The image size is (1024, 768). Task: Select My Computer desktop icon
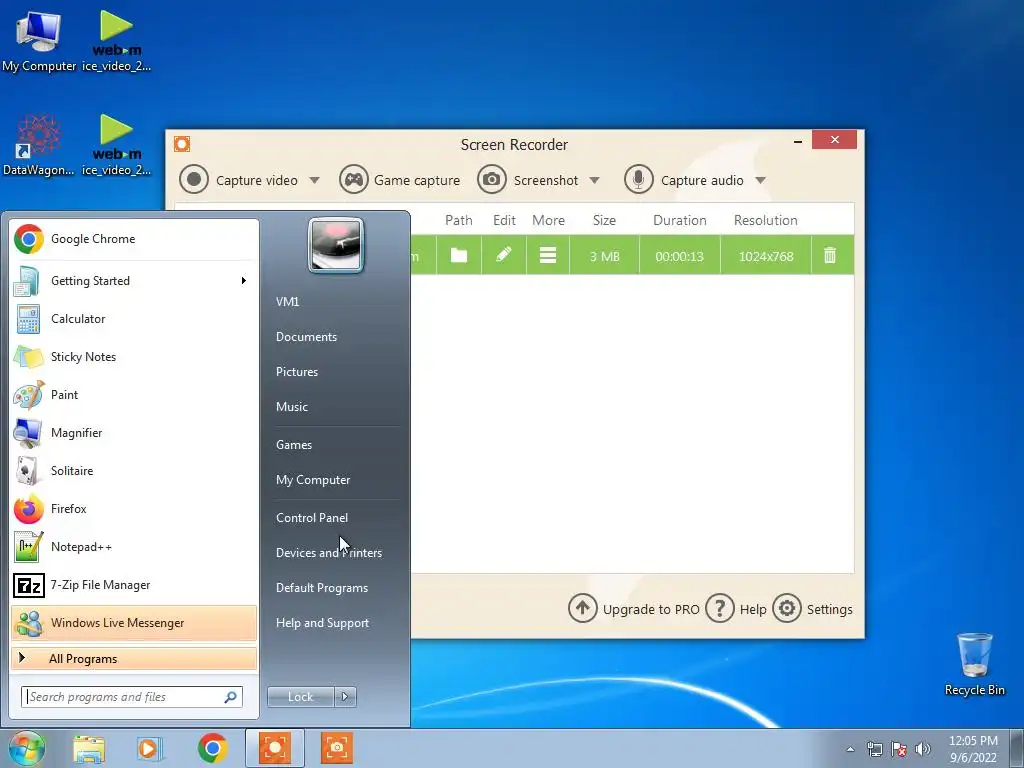[39, 42]
